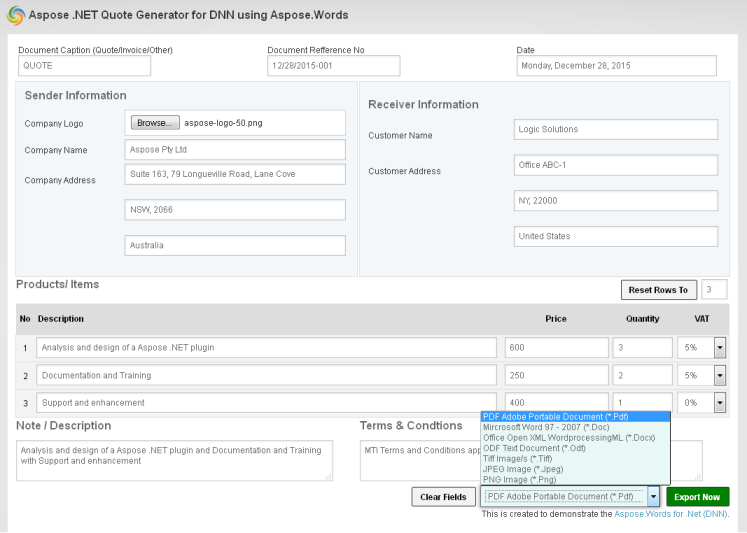The width and height of the screenshot is (747, 533).
Task: Click the Date field showing December 28, 2015
Action: click(616, 66)
